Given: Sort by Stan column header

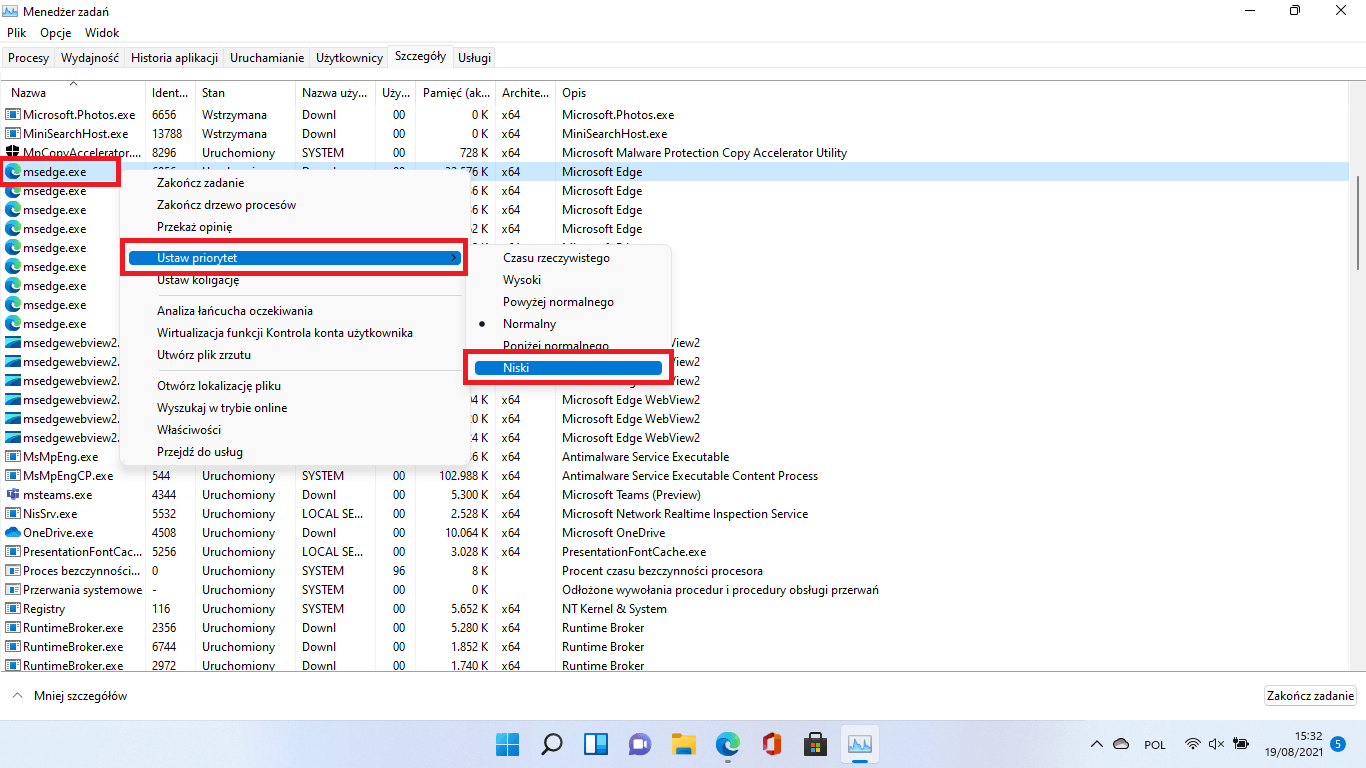Looking at the screenshot, I should coord(245,93).
